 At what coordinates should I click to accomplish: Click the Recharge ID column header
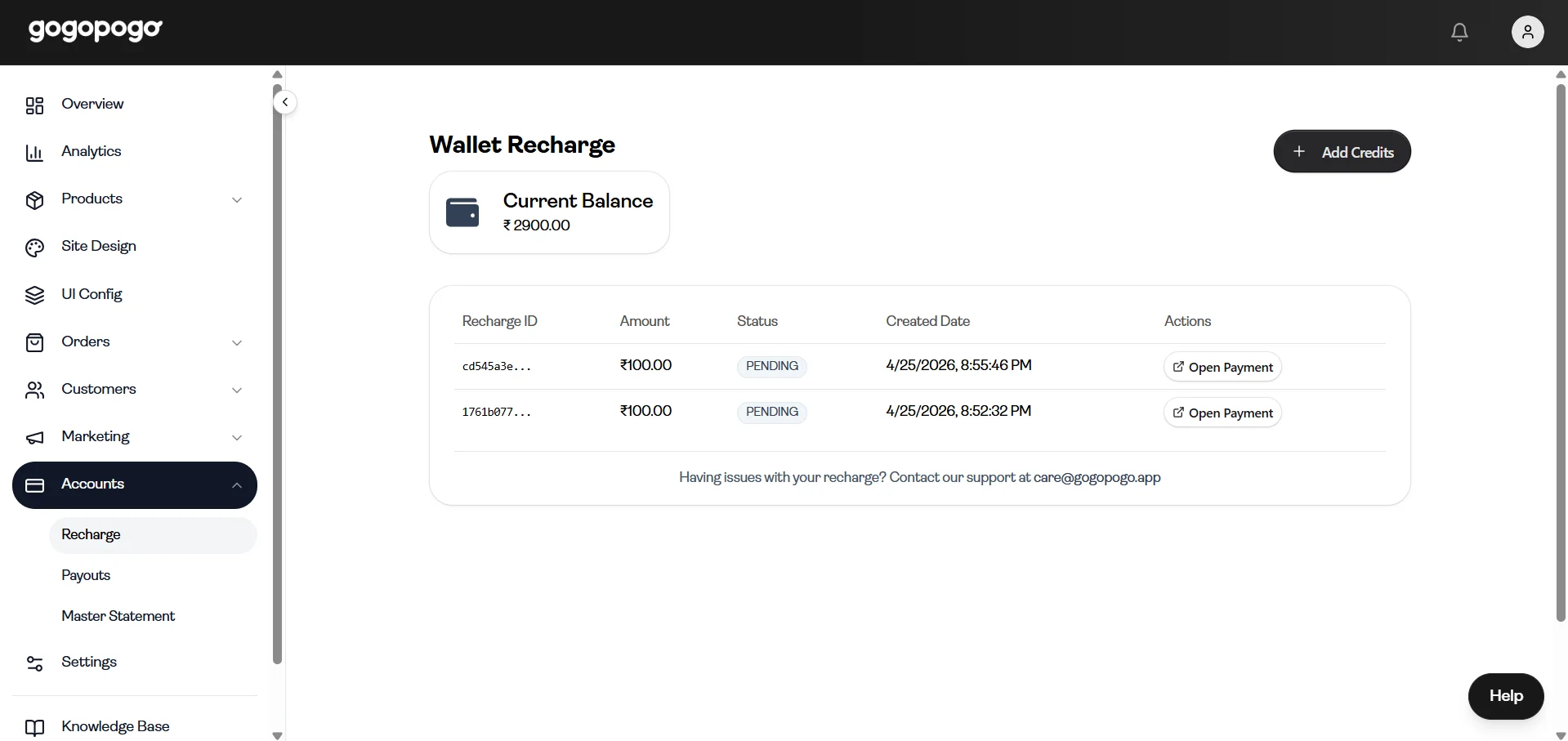point(499,321)
